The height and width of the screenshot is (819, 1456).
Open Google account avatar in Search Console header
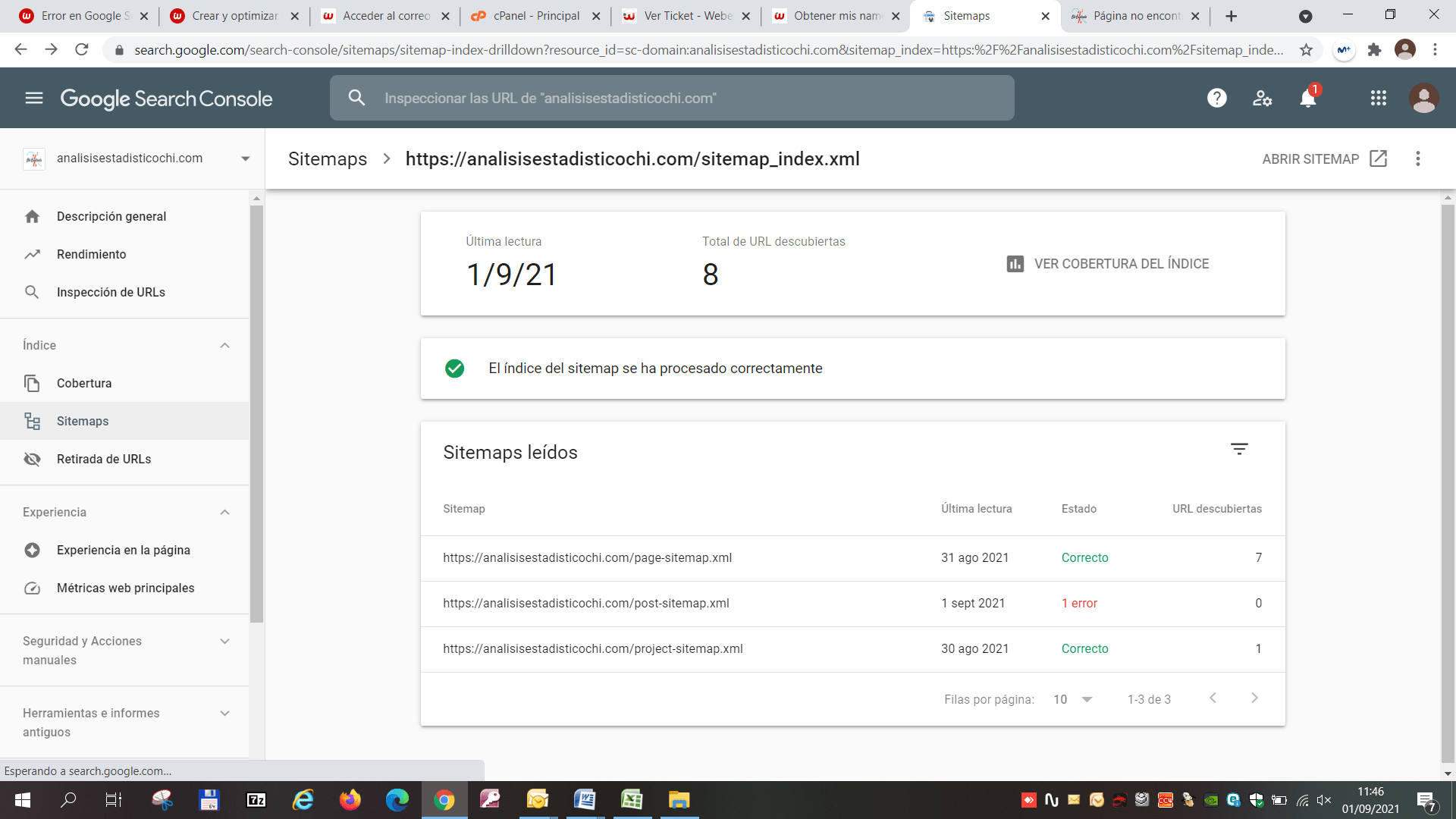click(x=1423, y=98)
